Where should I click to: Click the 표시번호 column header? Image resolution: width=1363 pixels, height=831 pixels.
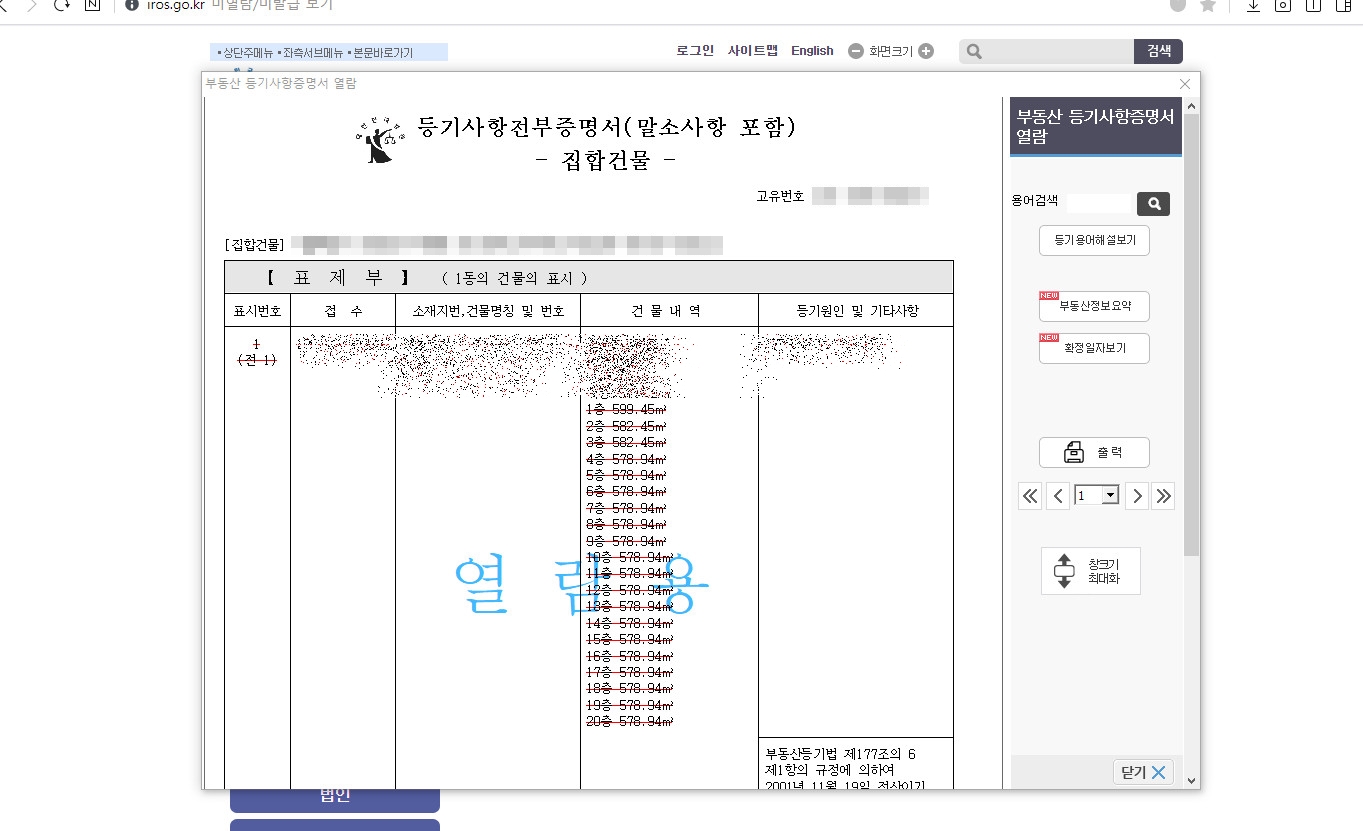257,310
